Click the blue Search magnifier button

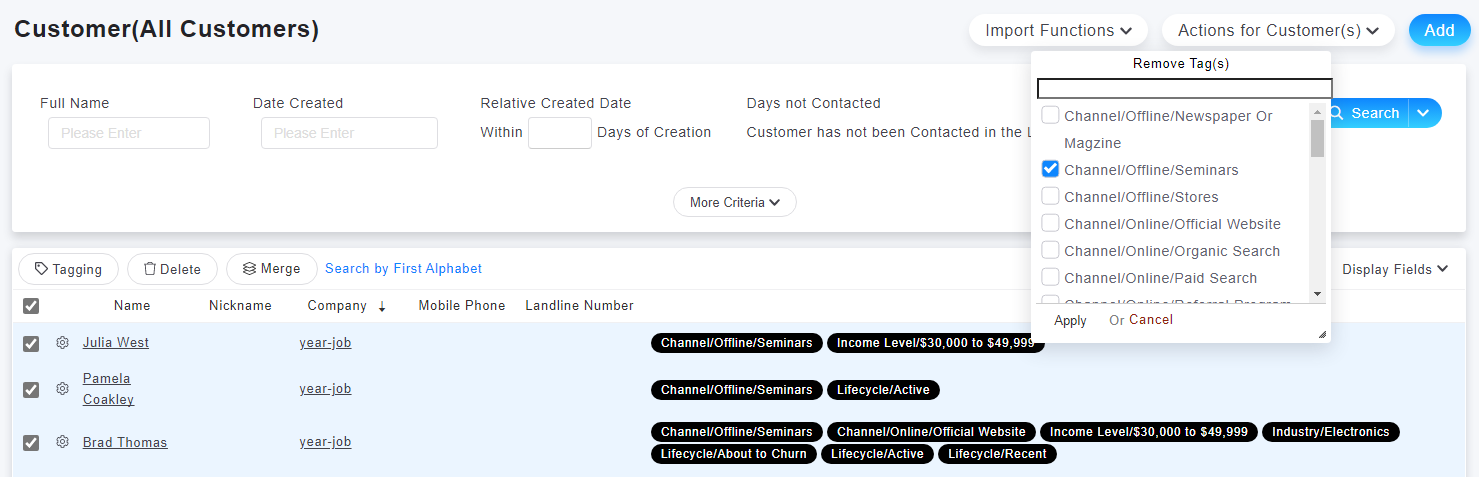click(x=1364, y=113)
